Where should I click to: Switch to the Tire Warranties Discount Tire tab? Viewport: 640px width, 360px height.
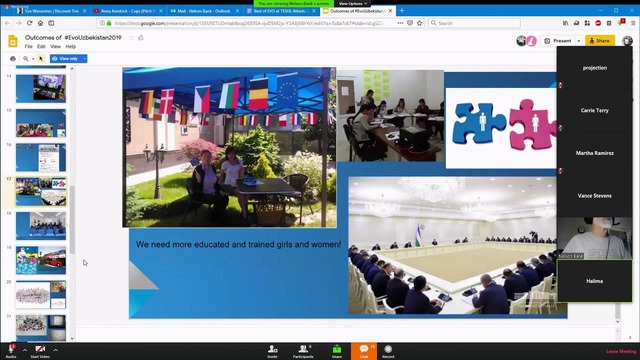tap(52, 11)
